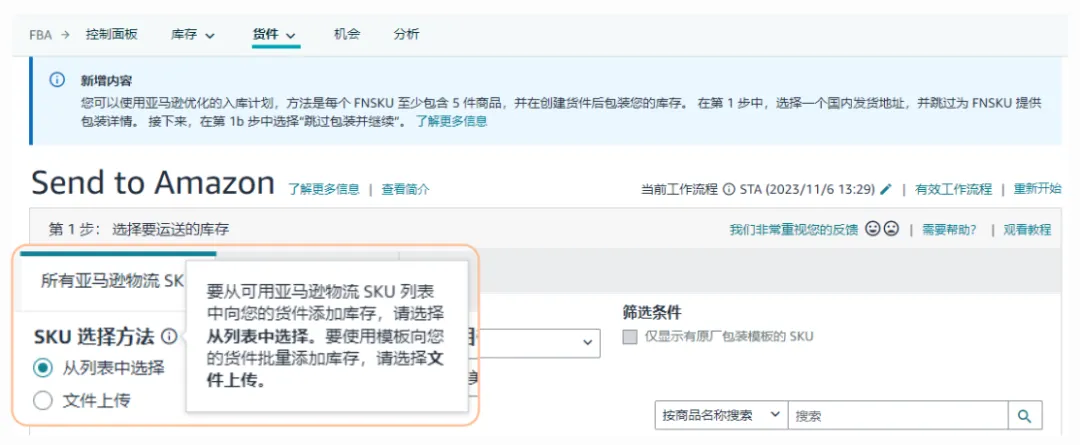Click the 筛选条件 label
The height and width of the screenshot is (445, 1080).
(x=652, y=313)
